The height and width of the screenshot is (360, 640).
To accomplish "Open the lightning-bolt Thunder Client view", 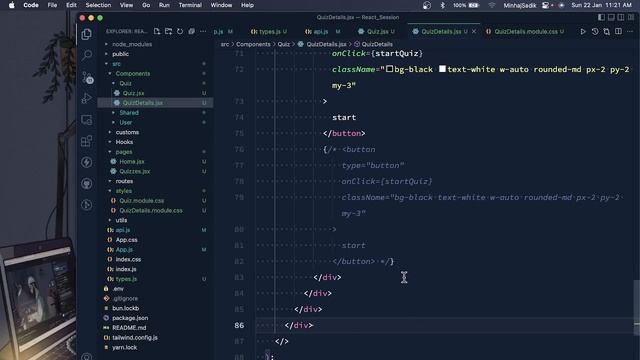I will pos(87,162).
